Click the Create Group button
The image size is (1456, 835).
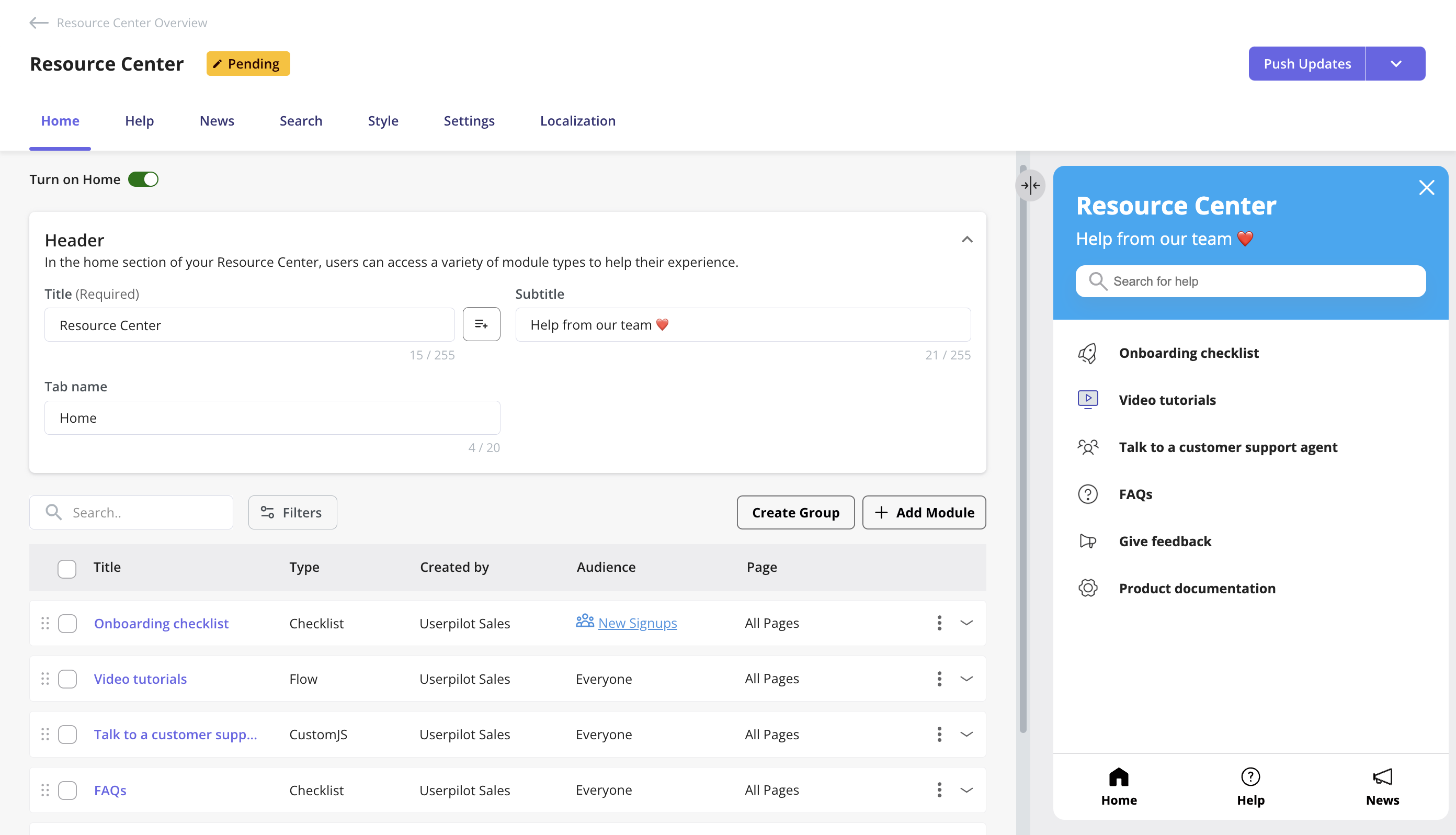point(796,512)
